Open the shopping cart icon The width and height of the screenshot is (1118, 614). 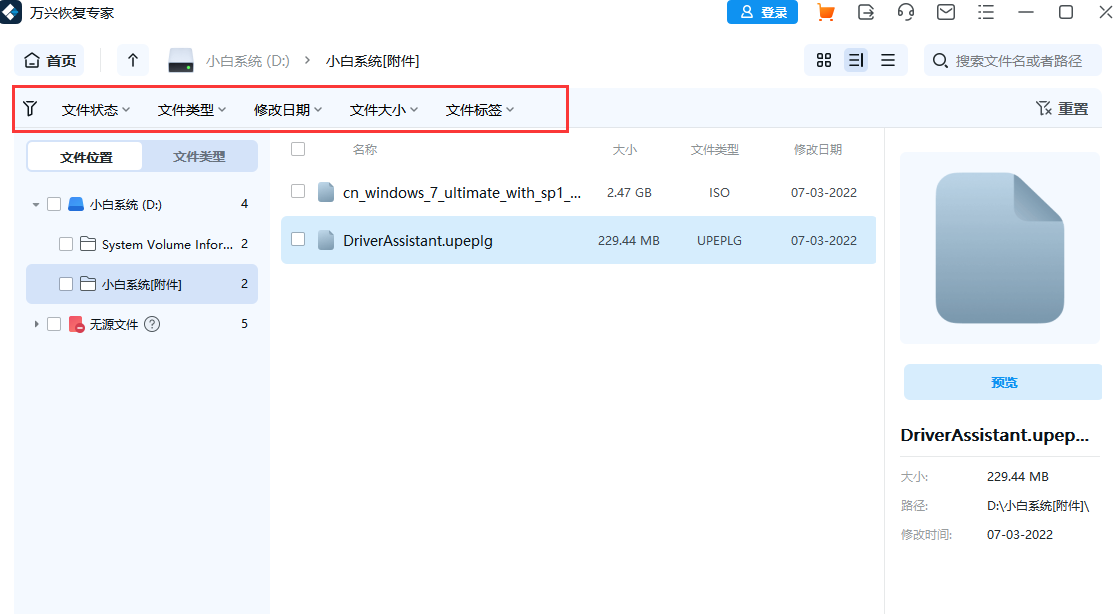tap(827, 12)
